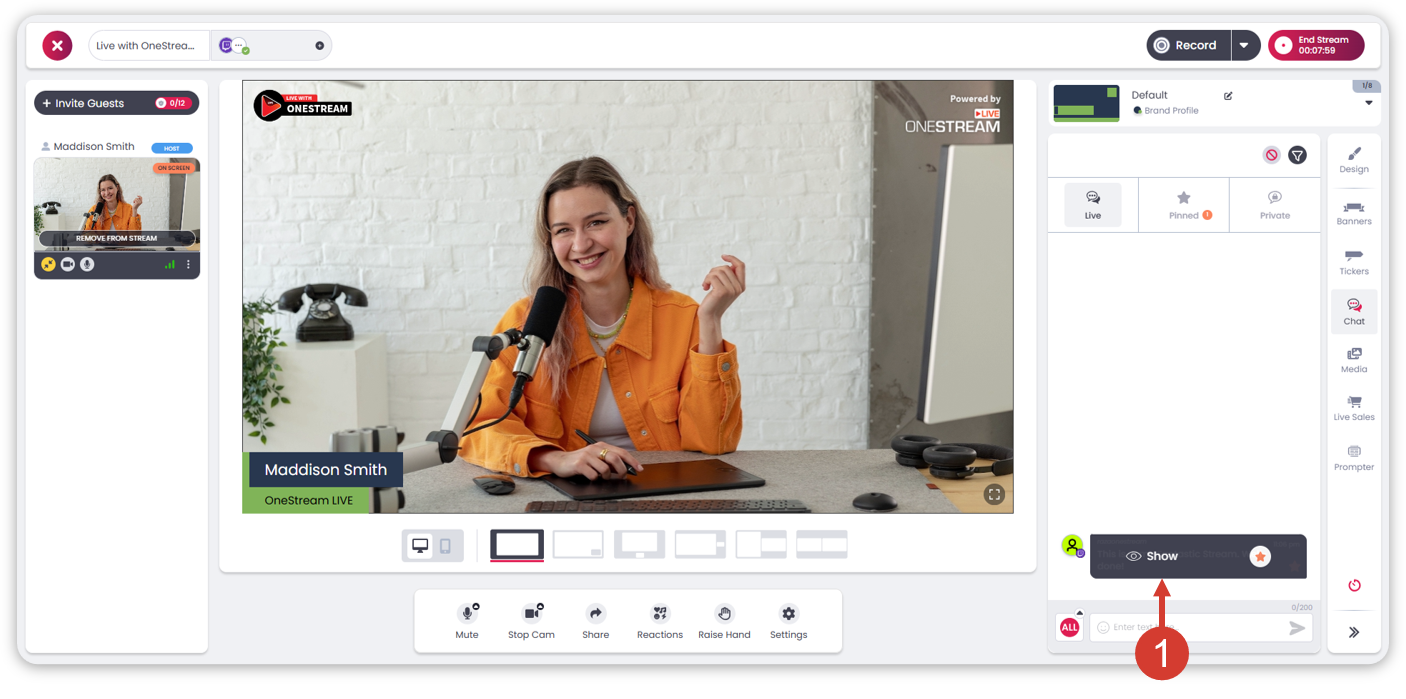This screenshot has height=699, width=1406.
Task: Open the Media panel
Action: (x=1354, y=360)
